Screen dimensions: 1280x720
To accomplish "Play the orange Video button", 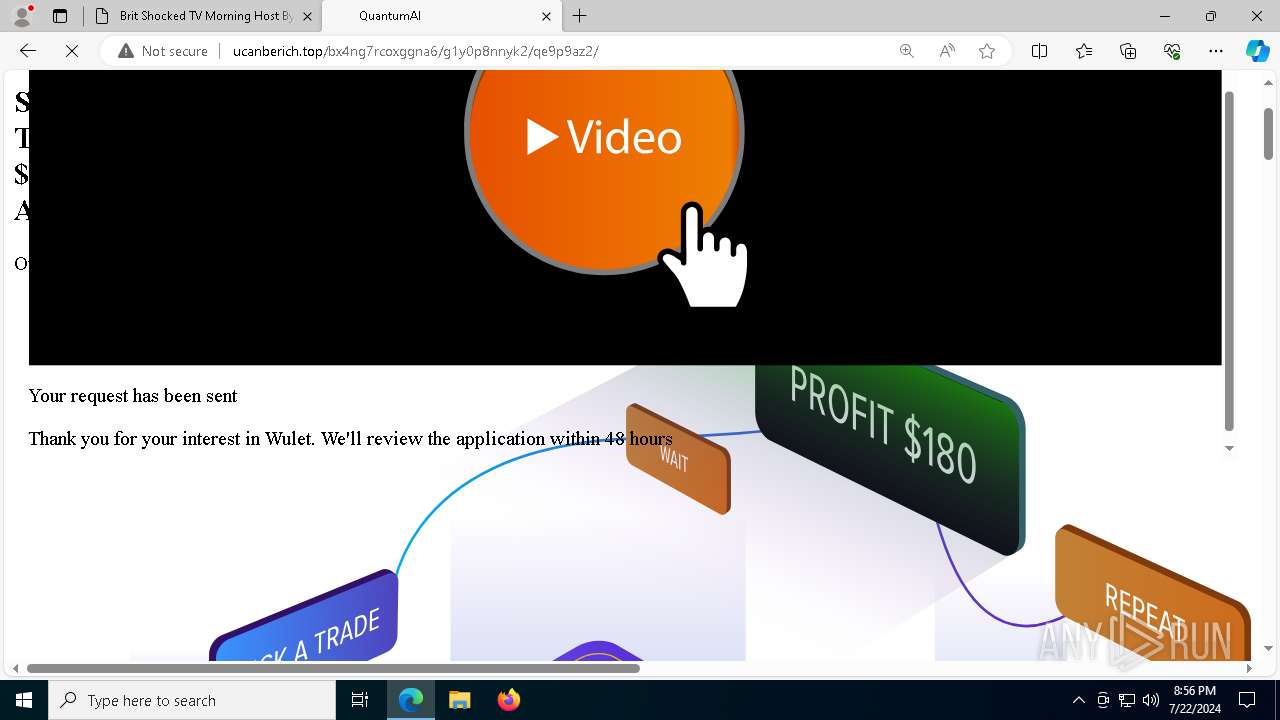I will click(x=604, y=138).
